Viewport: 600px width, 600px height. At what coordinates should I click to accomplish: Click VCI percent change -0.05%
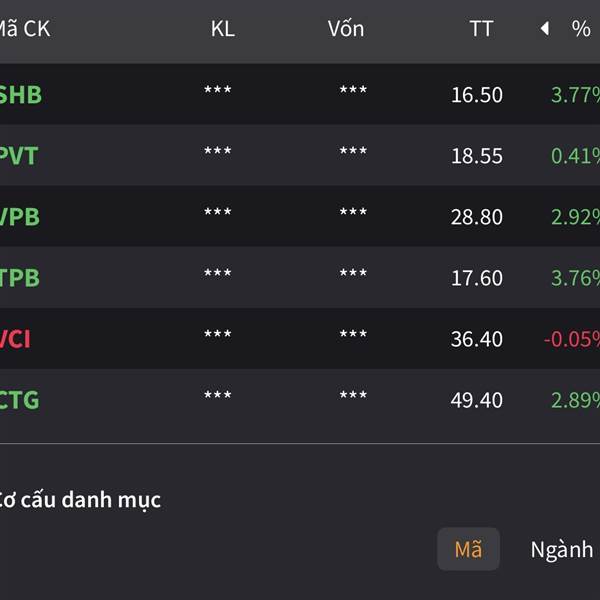(571, 339)
